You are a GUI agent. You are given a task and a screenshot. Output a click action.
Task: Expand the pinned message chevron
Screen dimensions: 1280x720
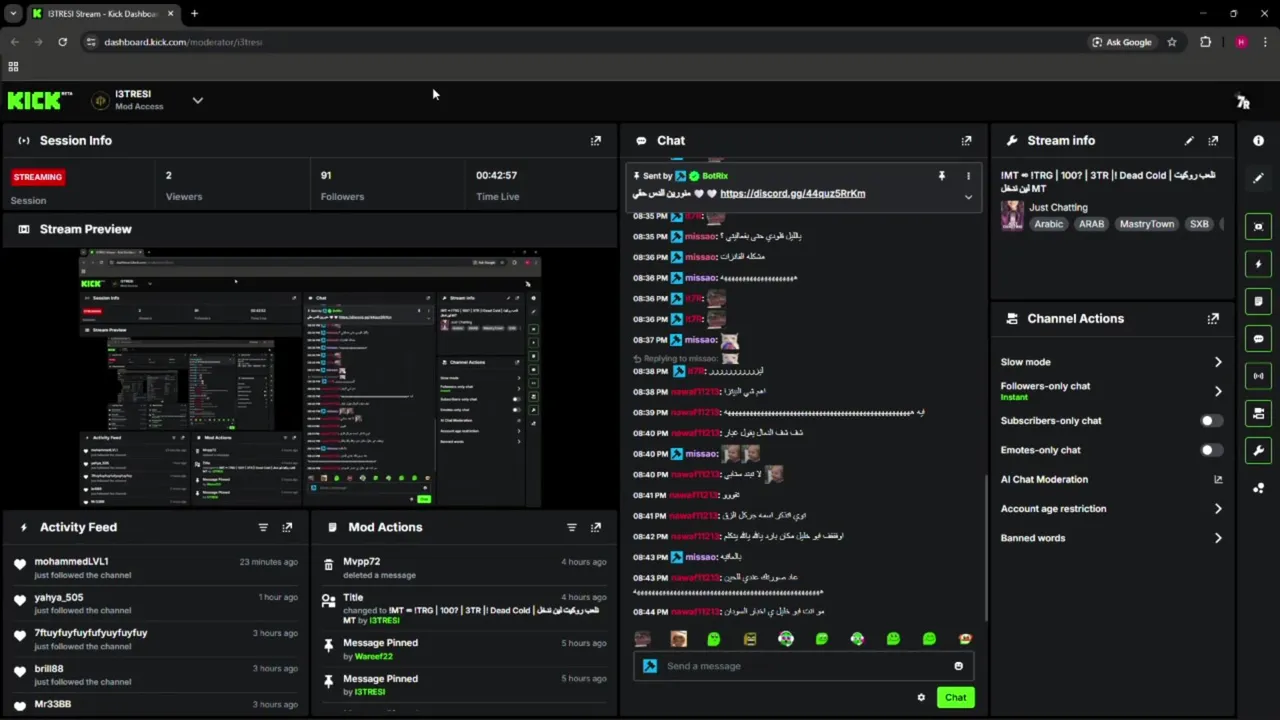click(968, 197)
